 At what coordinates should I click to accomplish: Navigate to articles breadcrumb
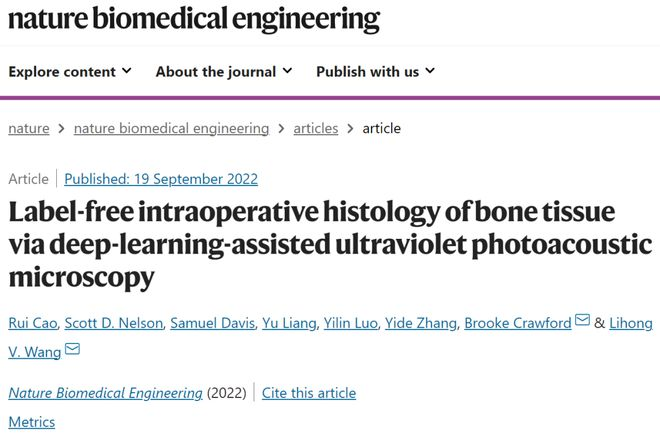(x=315, y=128)
